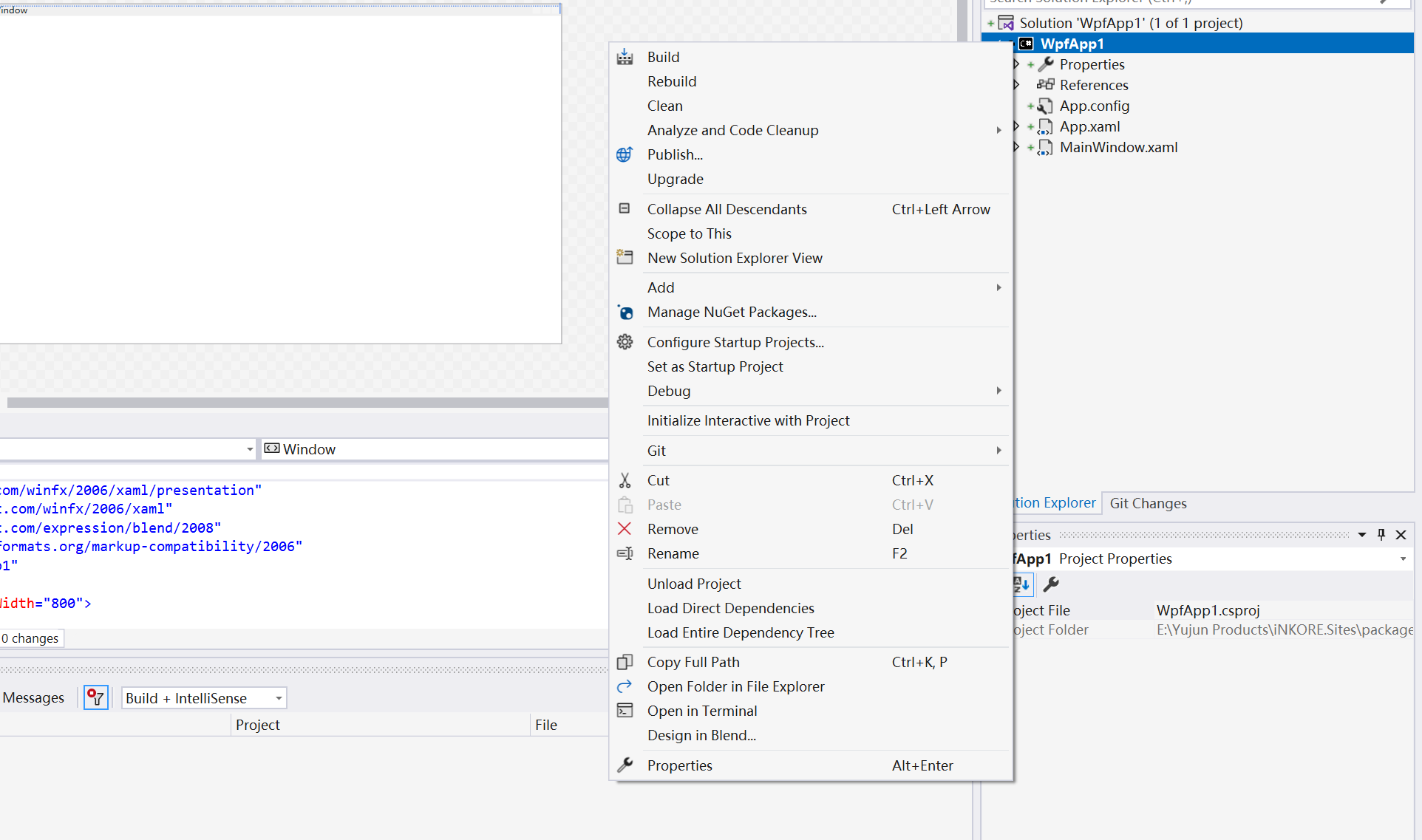Open the WpfApp1 Project Properties object dropdown

[x=1403, y=559]
